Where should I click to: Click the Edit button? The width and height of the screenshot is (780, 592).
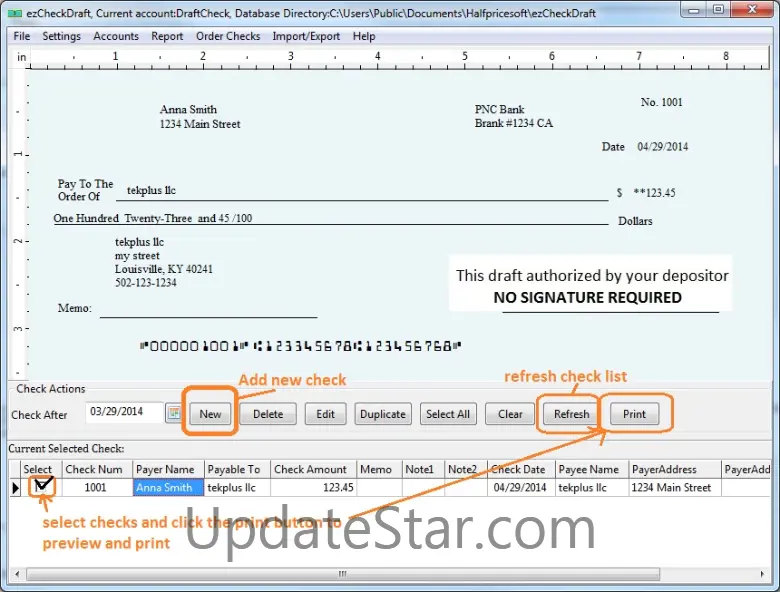[x=325, y=414]
